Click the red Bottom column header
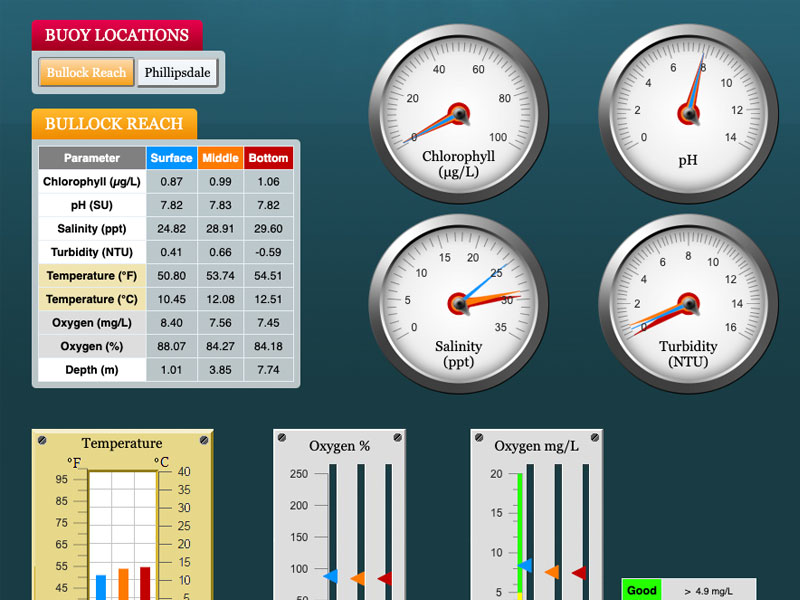This screenshot has height=600, width=800. [268, 158]
